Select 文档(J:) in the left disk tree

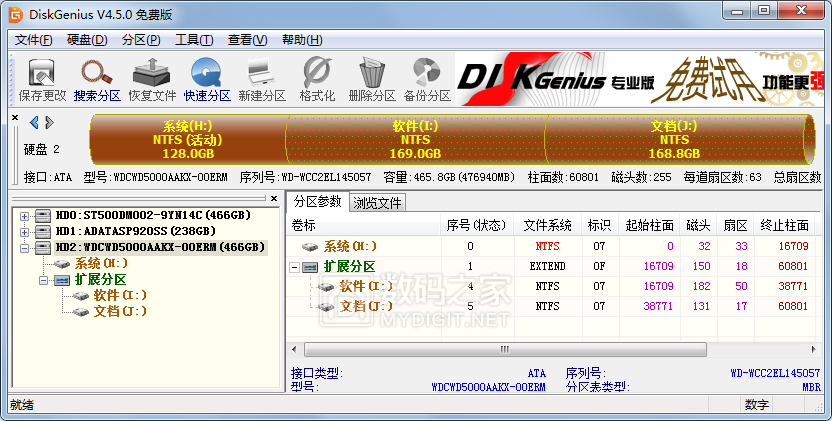pyautogui.click(x=120, y=311)
